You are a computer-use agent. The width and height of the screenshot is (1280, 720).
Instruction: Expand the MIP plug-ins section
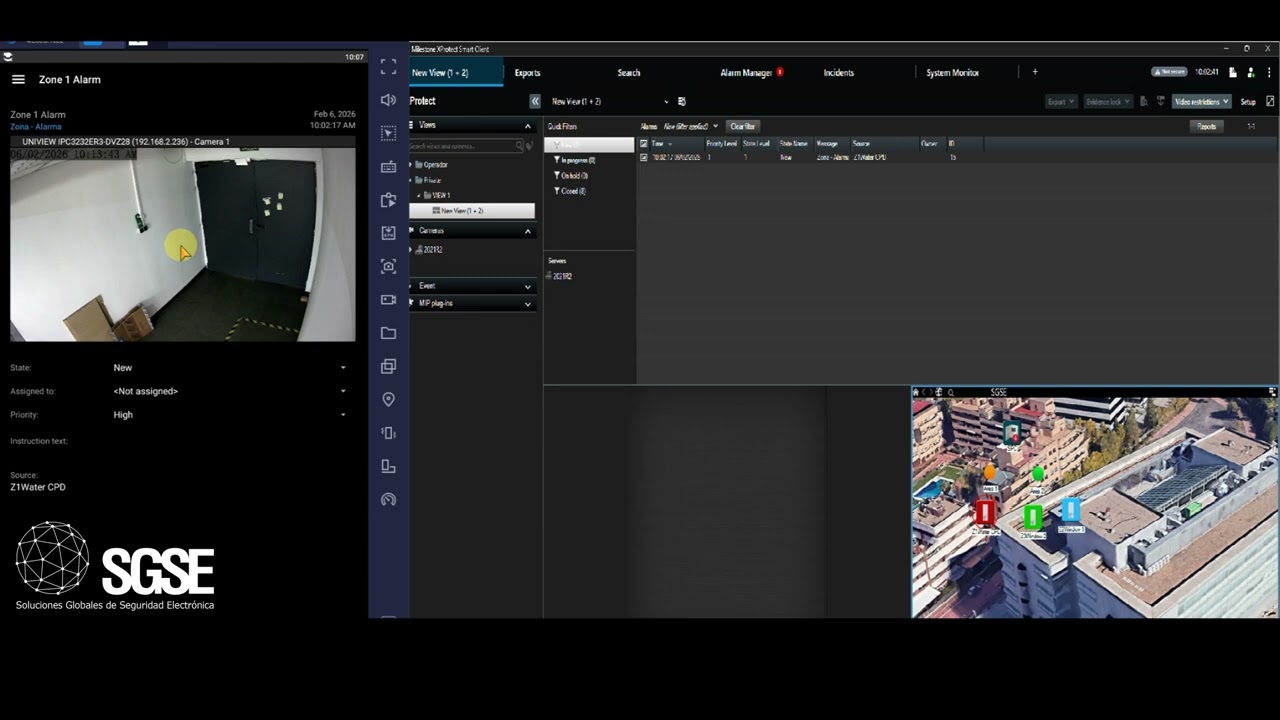click(528, 304)
